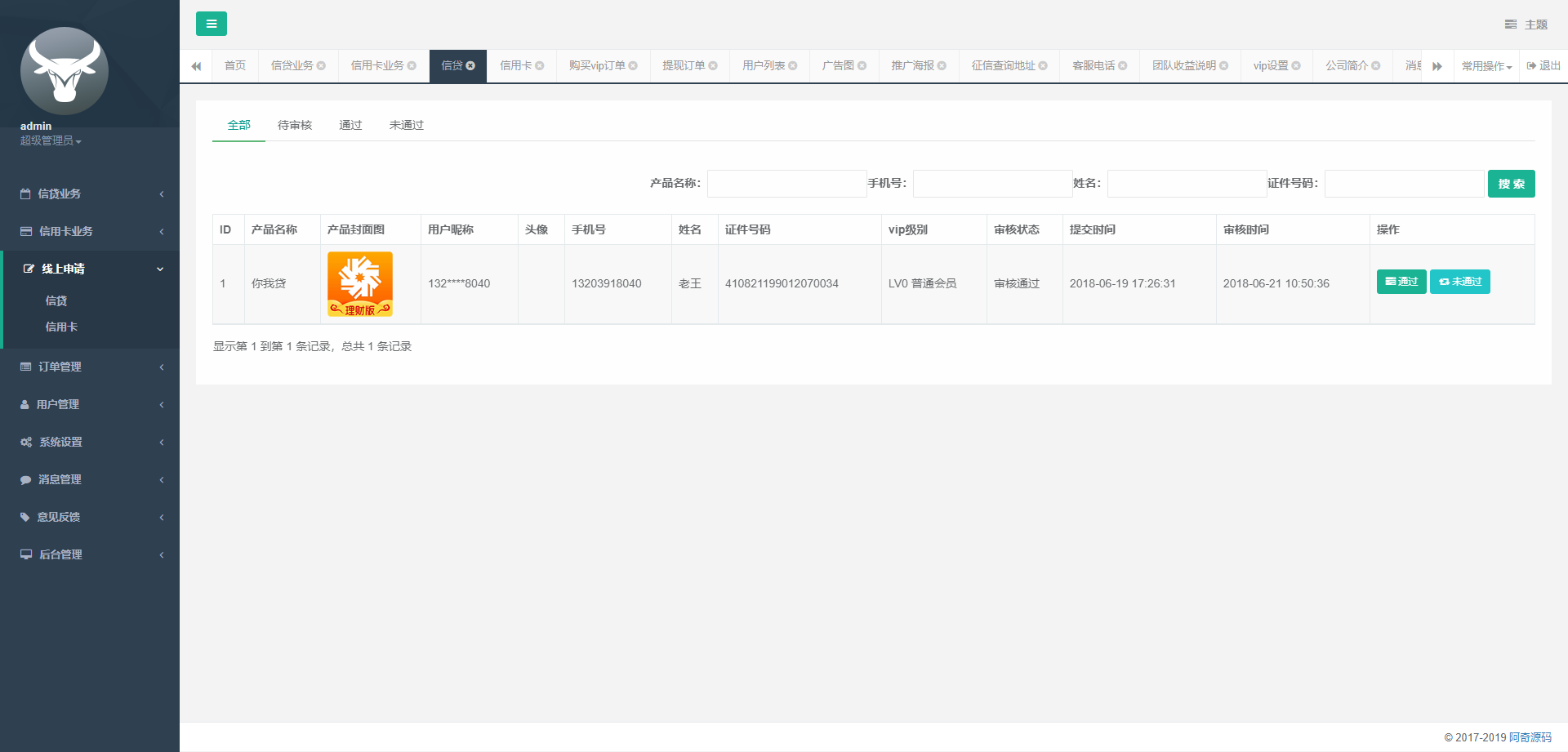
Task: Click the blue 搜索 button
Action: pyautogui.click(x=1511, y=183)
